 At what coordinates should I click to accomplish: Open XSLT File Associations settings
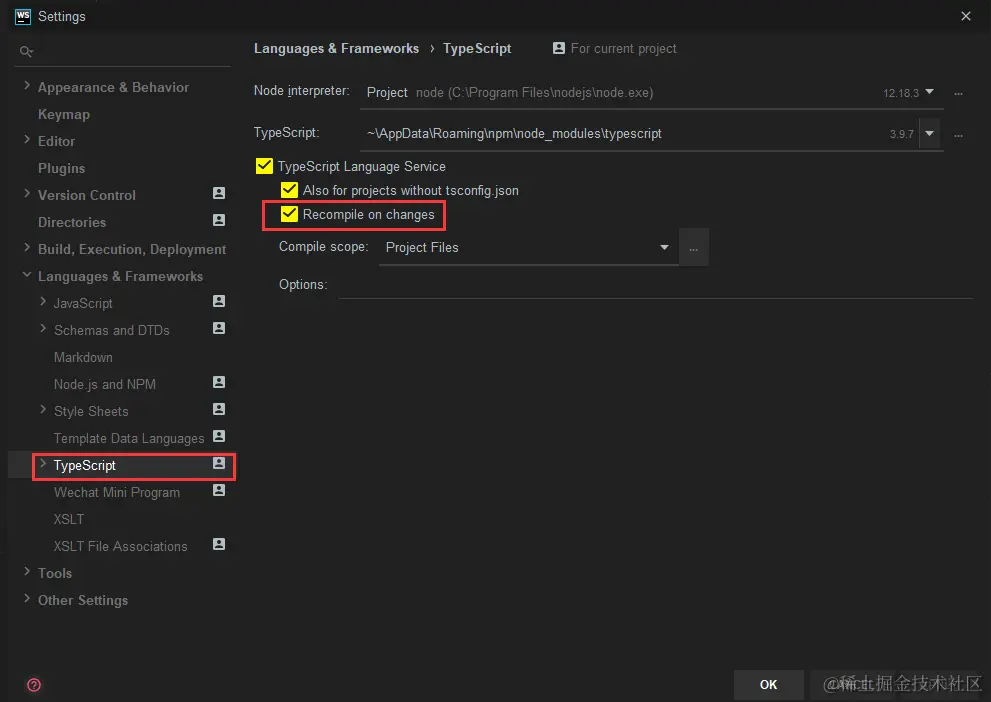point(121,547)
